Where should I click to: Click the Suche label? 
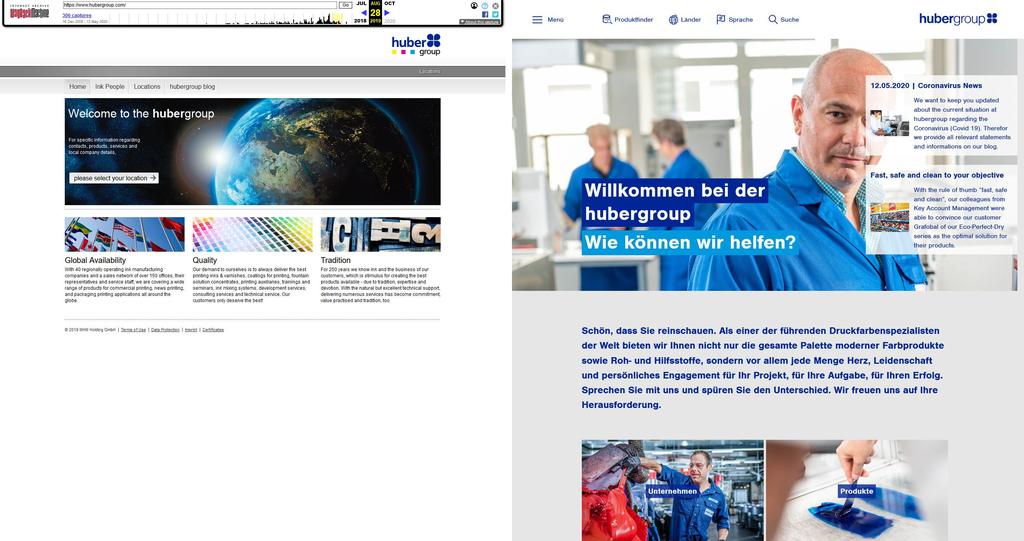pos(790,20)
